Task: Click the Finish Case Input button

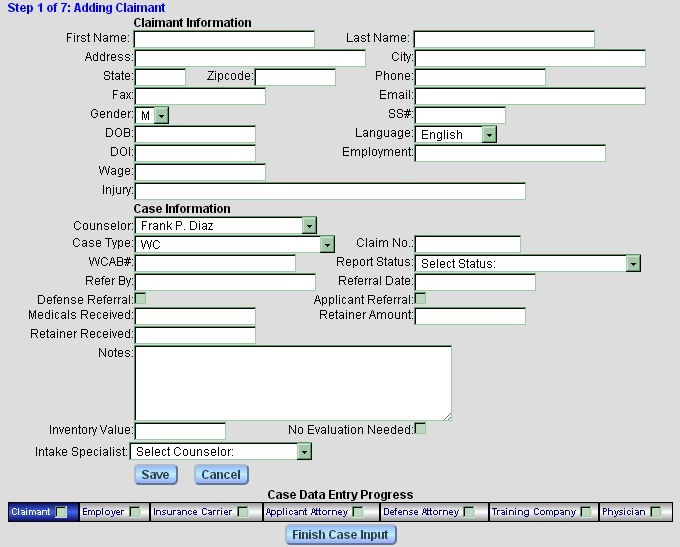Action: pos(341,535)
